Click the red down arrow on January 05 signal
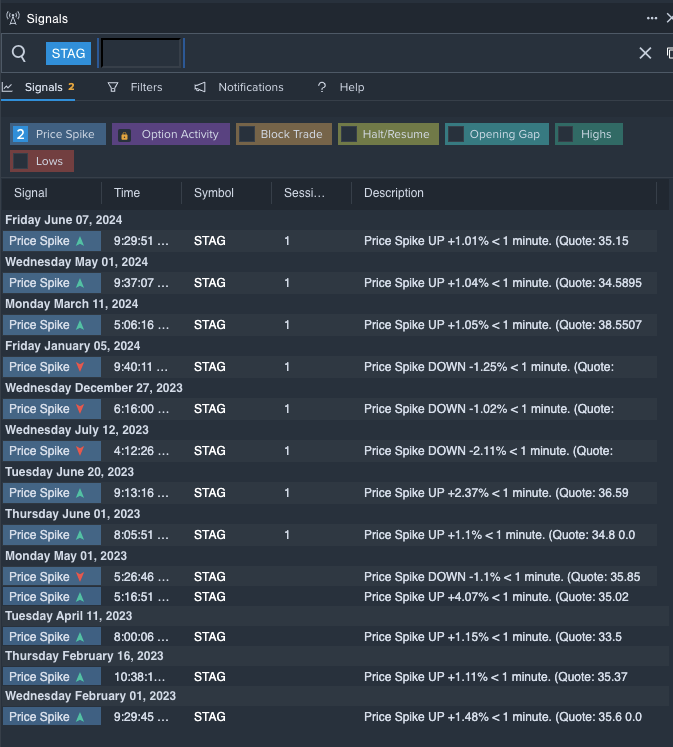The width and height of the screenshot is (673, 747). coord(80,367)
